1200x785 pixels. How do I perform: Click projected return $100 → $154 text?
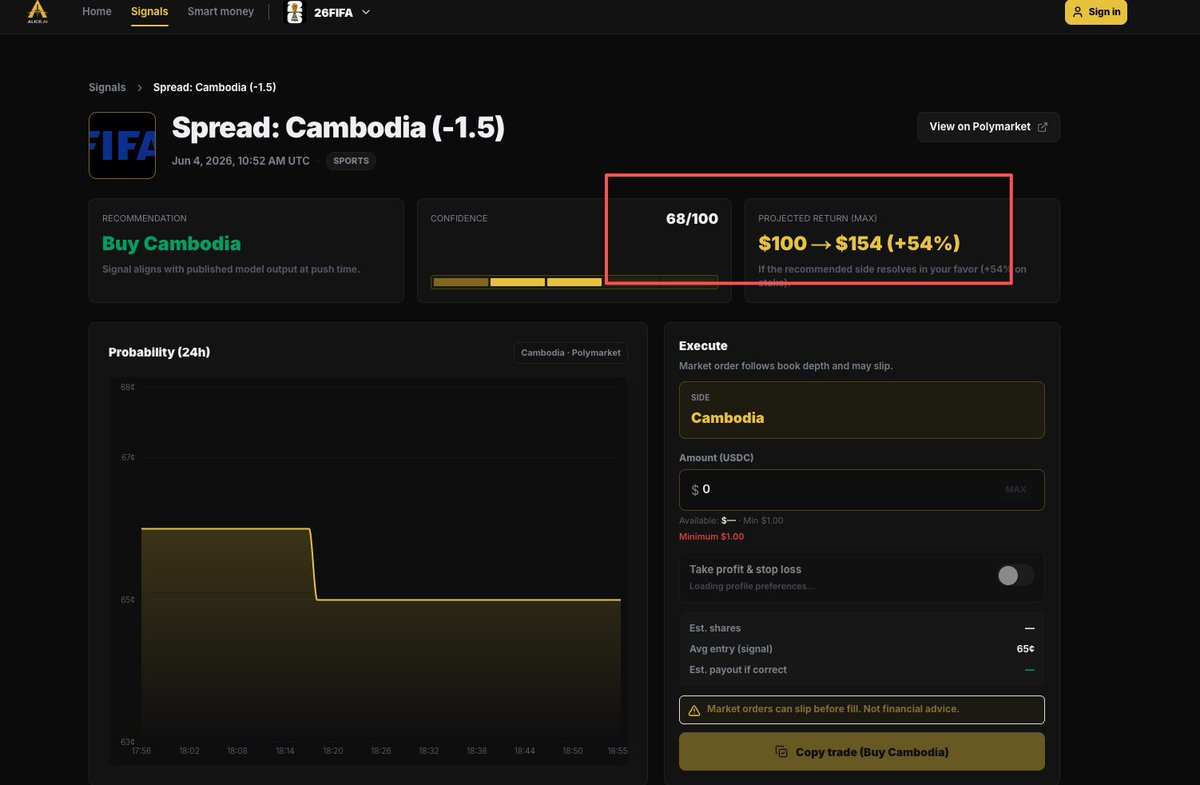(859, 243)
